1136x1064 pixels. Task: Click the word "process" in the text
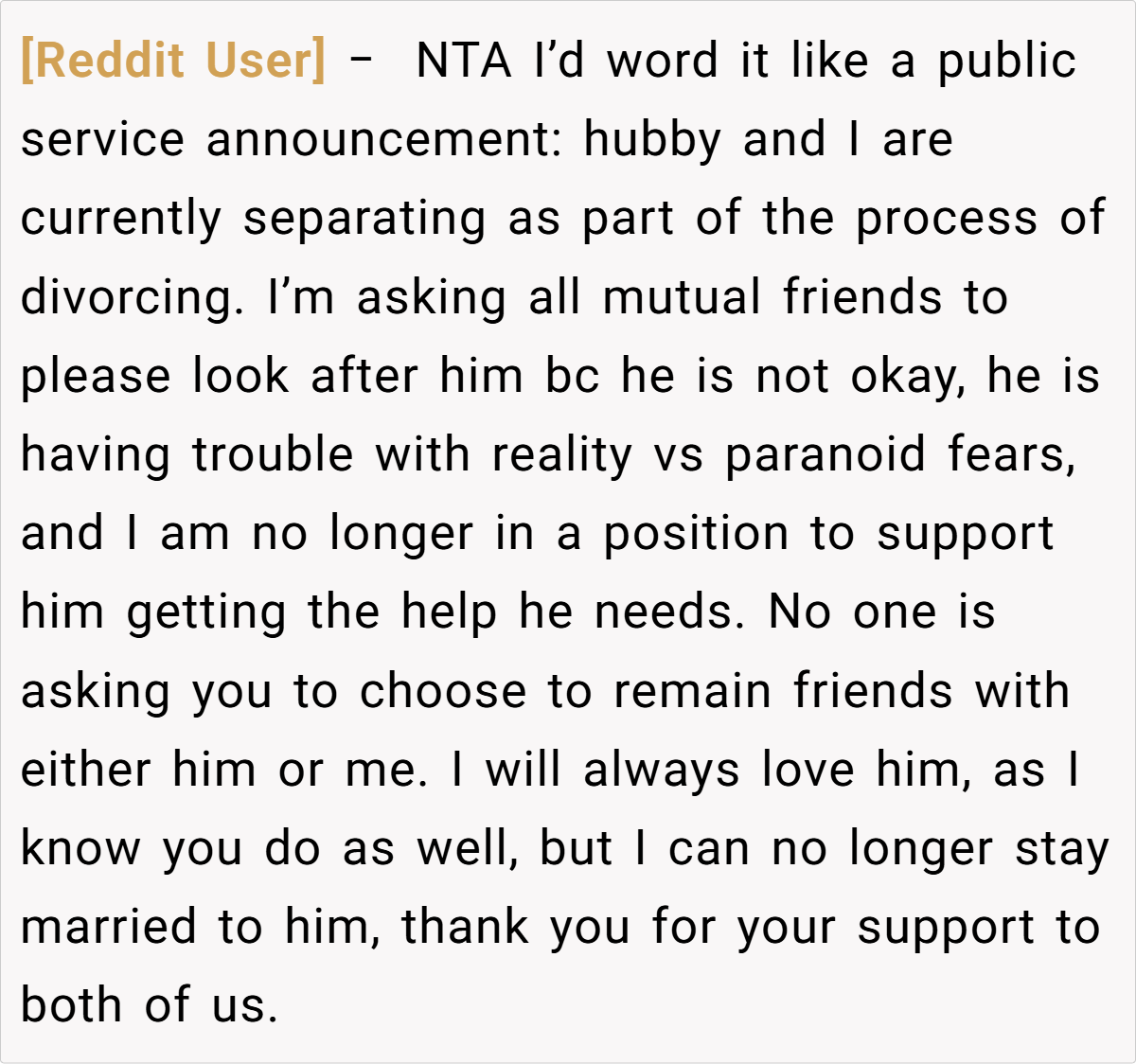pyautogui.click(x=946, y=220)
